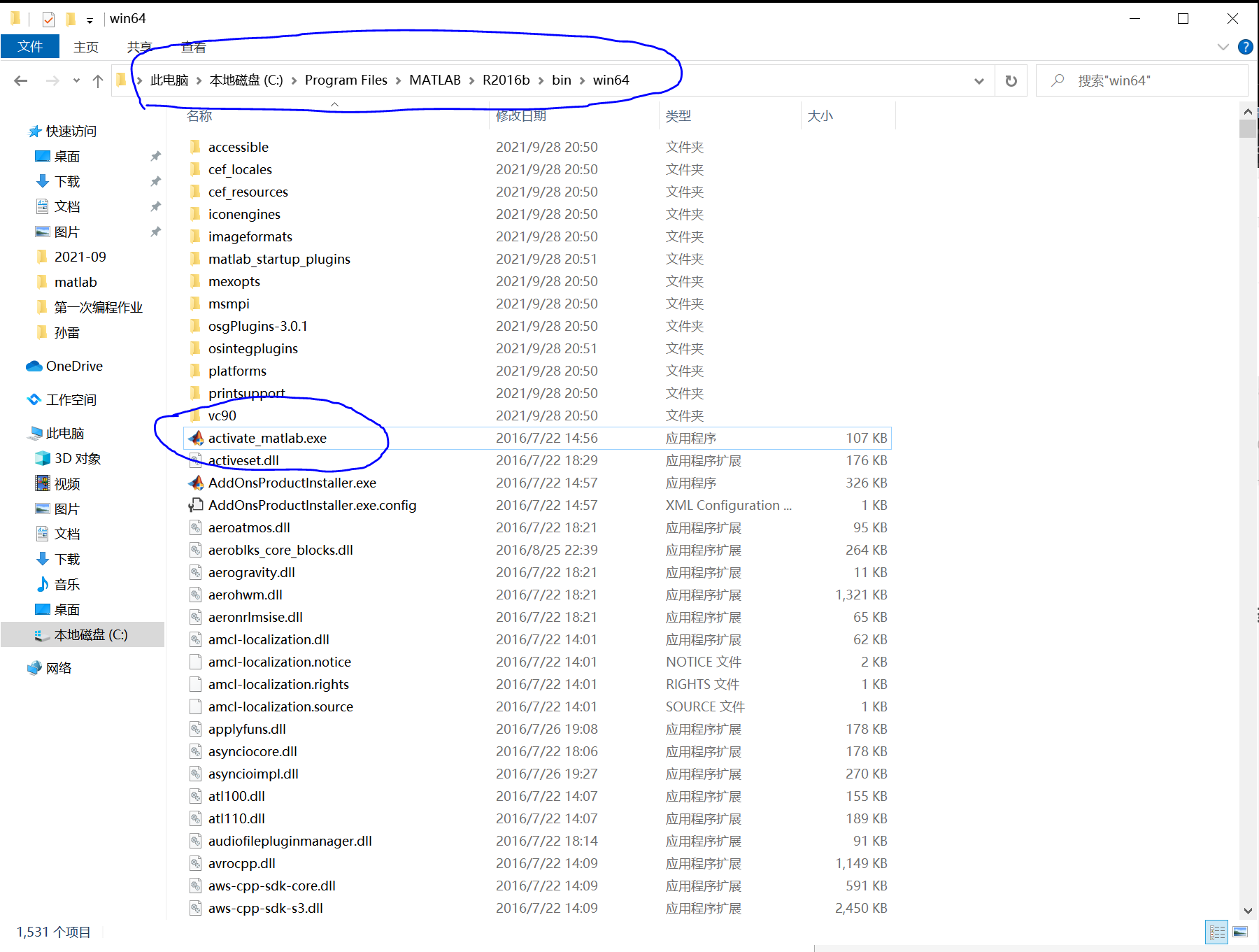This screenshot has width=1259, height=952.
Task: Select 此电脑 in the address path
Action: [x=169, y=80]
